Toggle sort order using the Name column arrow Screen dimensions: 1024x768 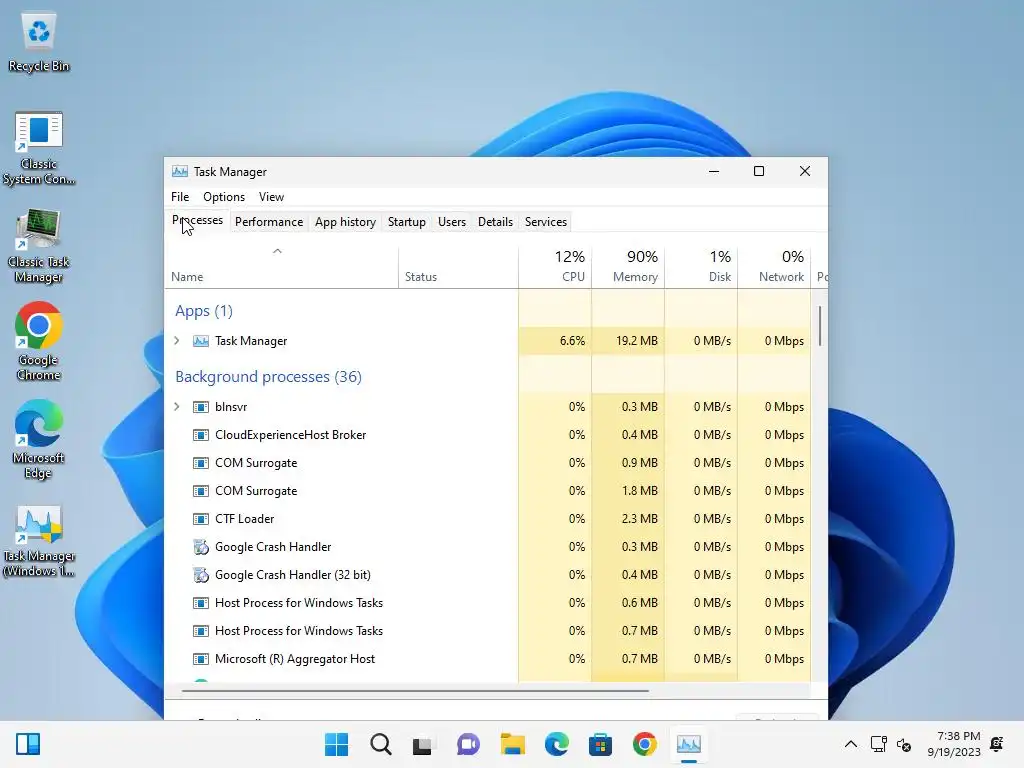click(x=278, y=251)
